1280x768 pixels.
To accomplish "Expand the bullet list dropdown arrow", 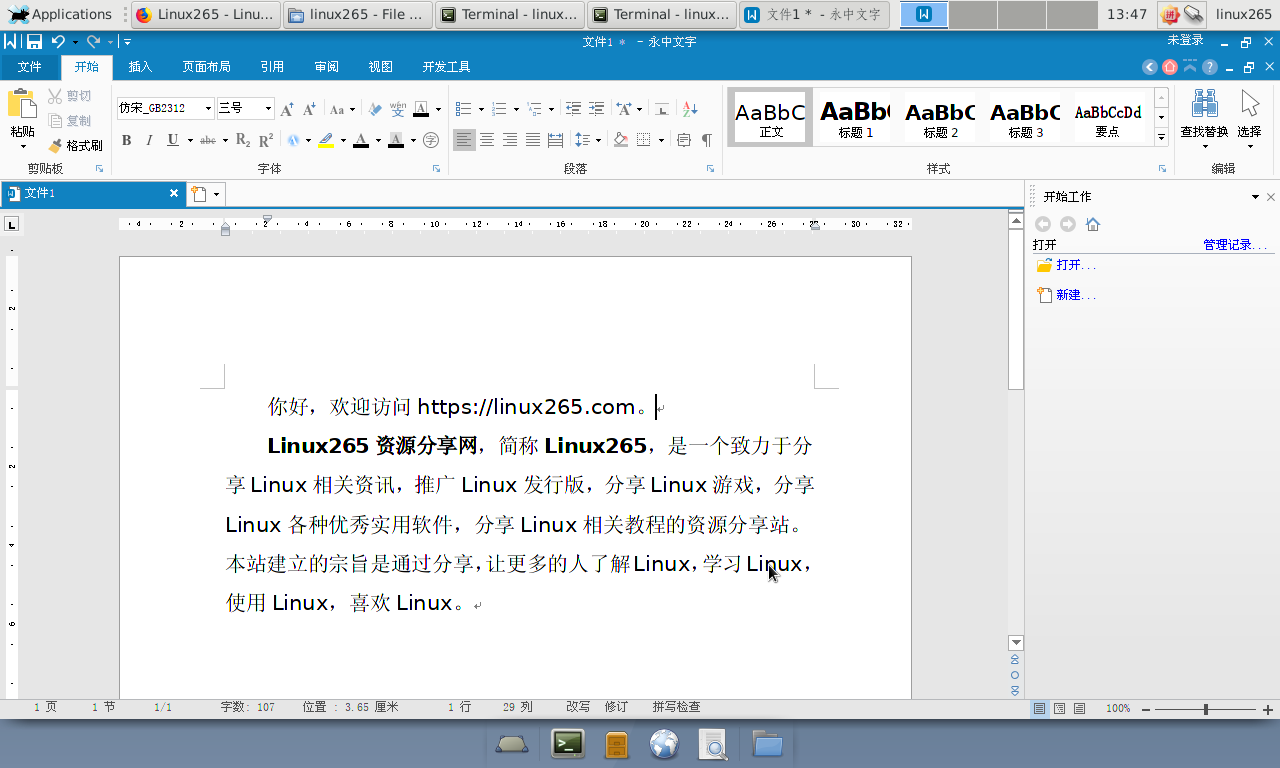I will [x=481, y=109].
